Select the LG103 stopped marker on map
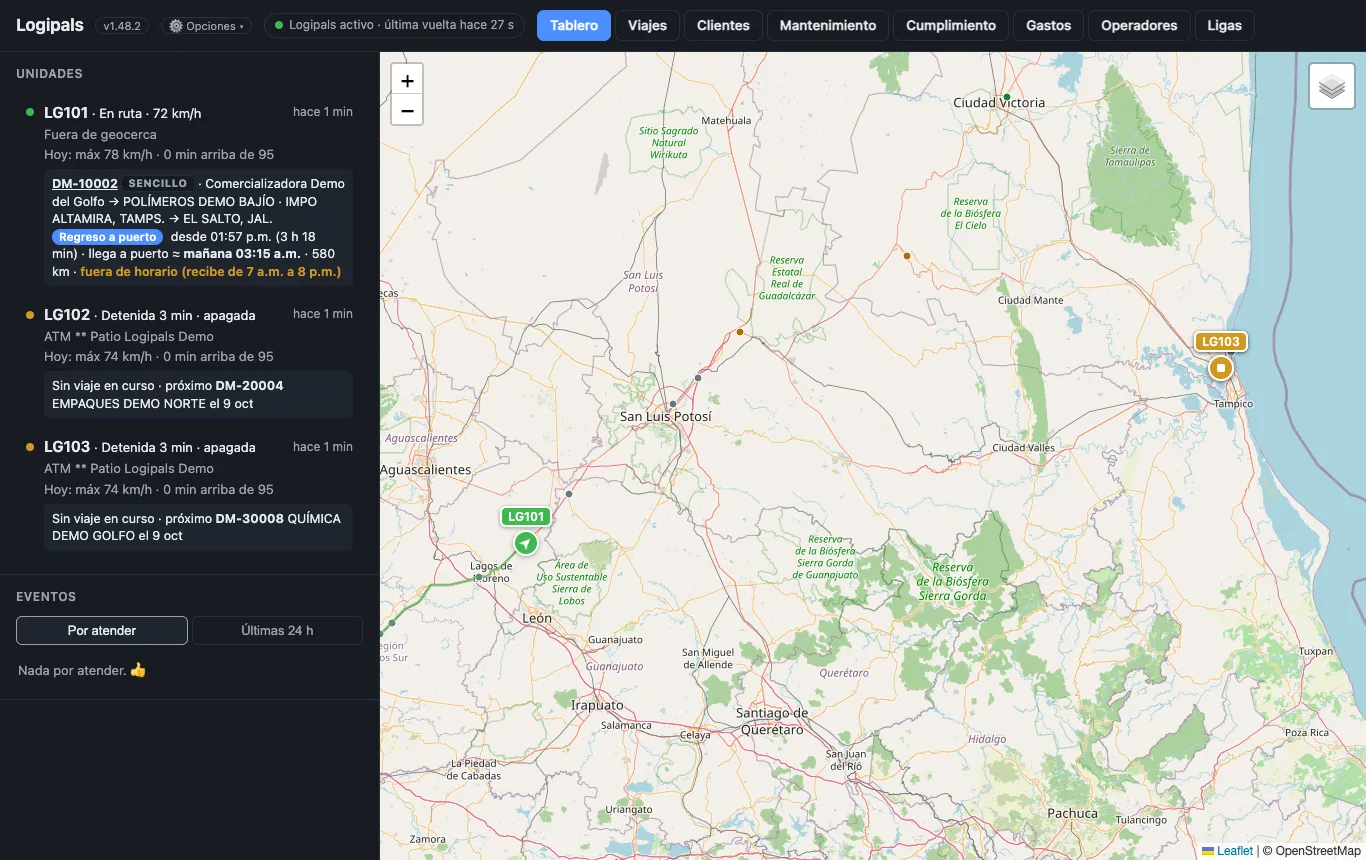Image resolution: width=1366 pixels, height=860 pixels. tap(1220, 368)
